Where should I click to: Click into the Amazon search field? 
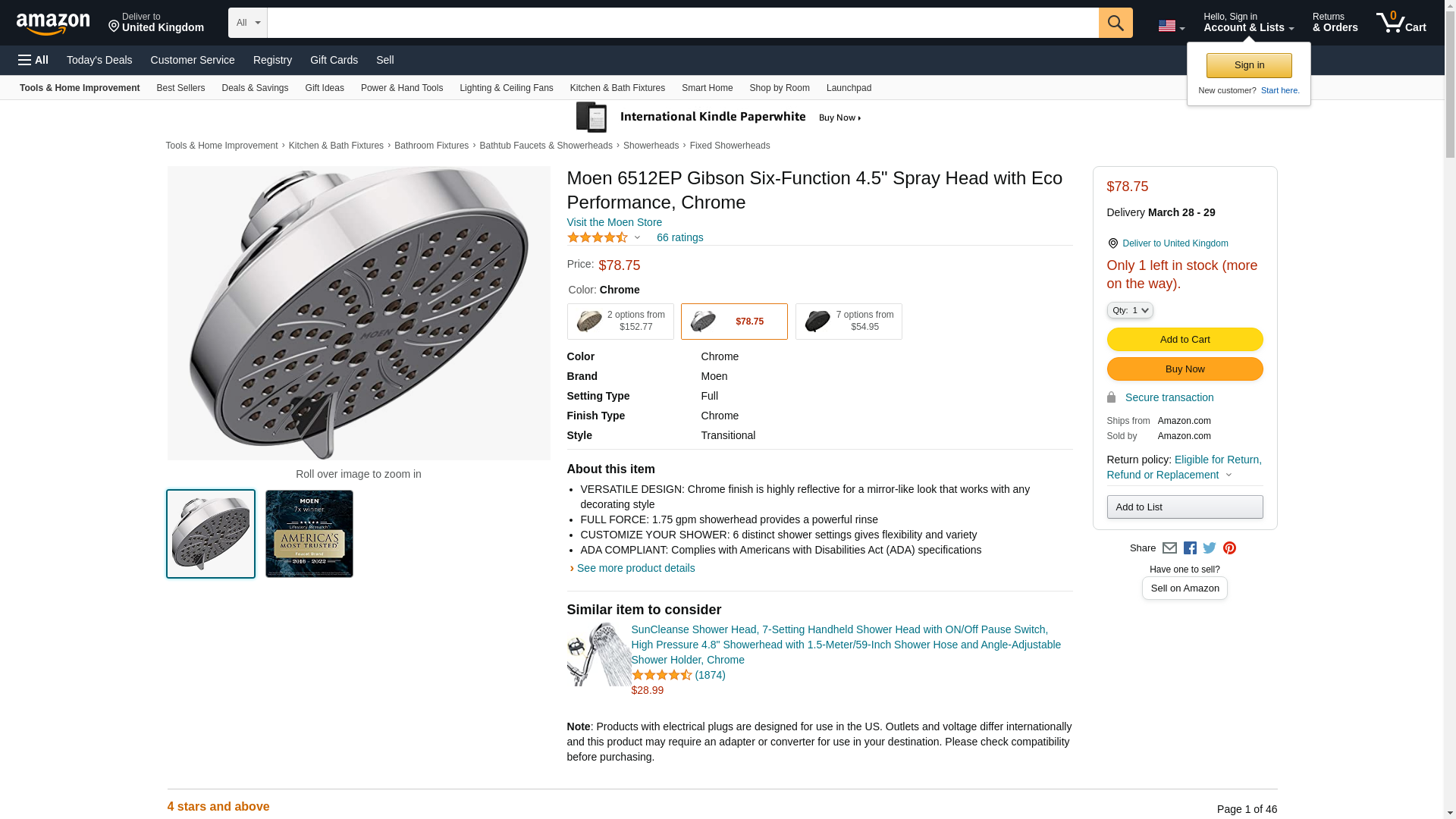point(682,23)
